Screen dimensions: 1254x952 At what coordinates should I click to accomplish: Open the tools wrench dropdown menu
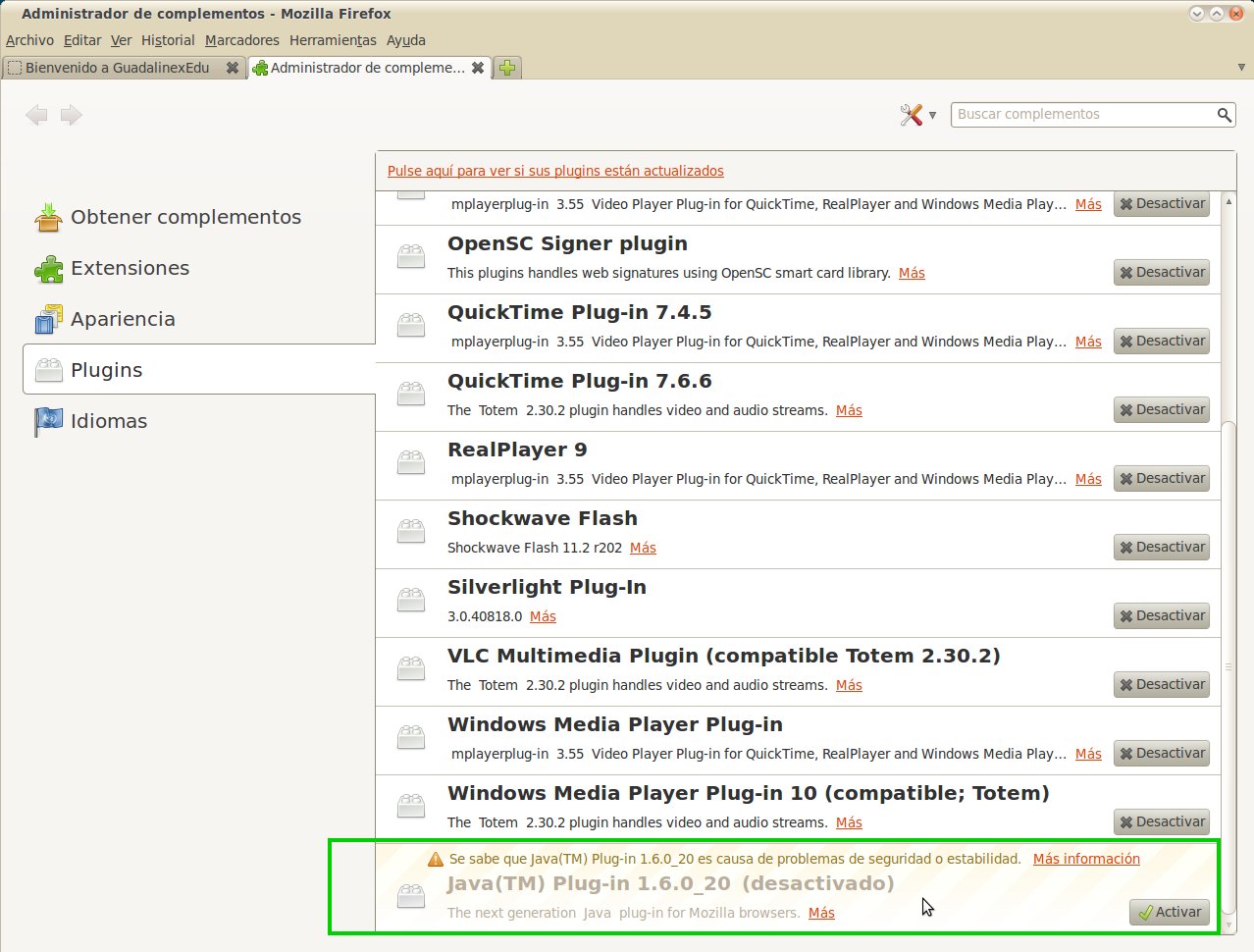(917, 115)
